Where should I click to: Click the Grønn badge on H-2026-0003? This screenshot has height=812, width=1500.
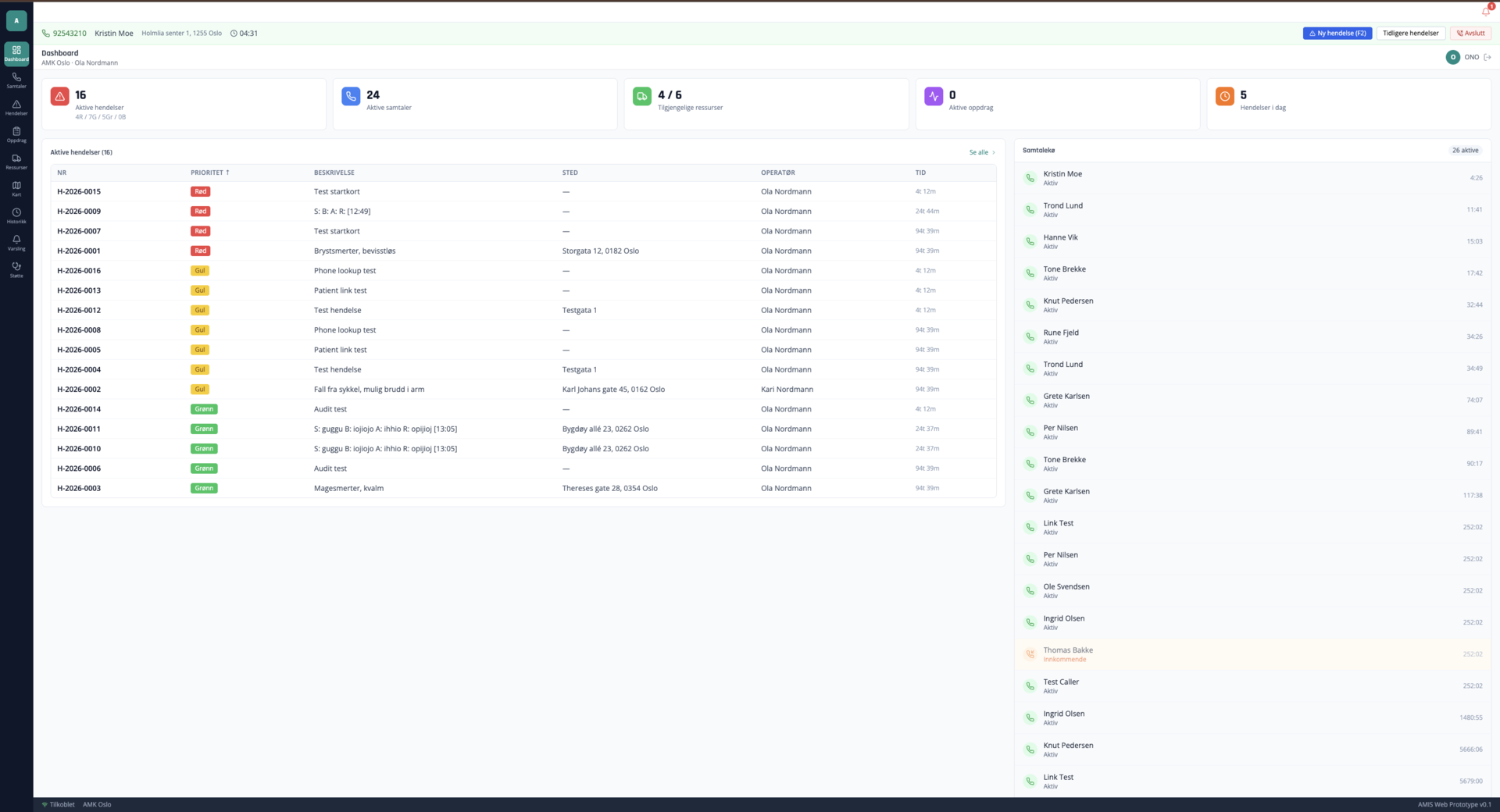click(x=204, y=488)
